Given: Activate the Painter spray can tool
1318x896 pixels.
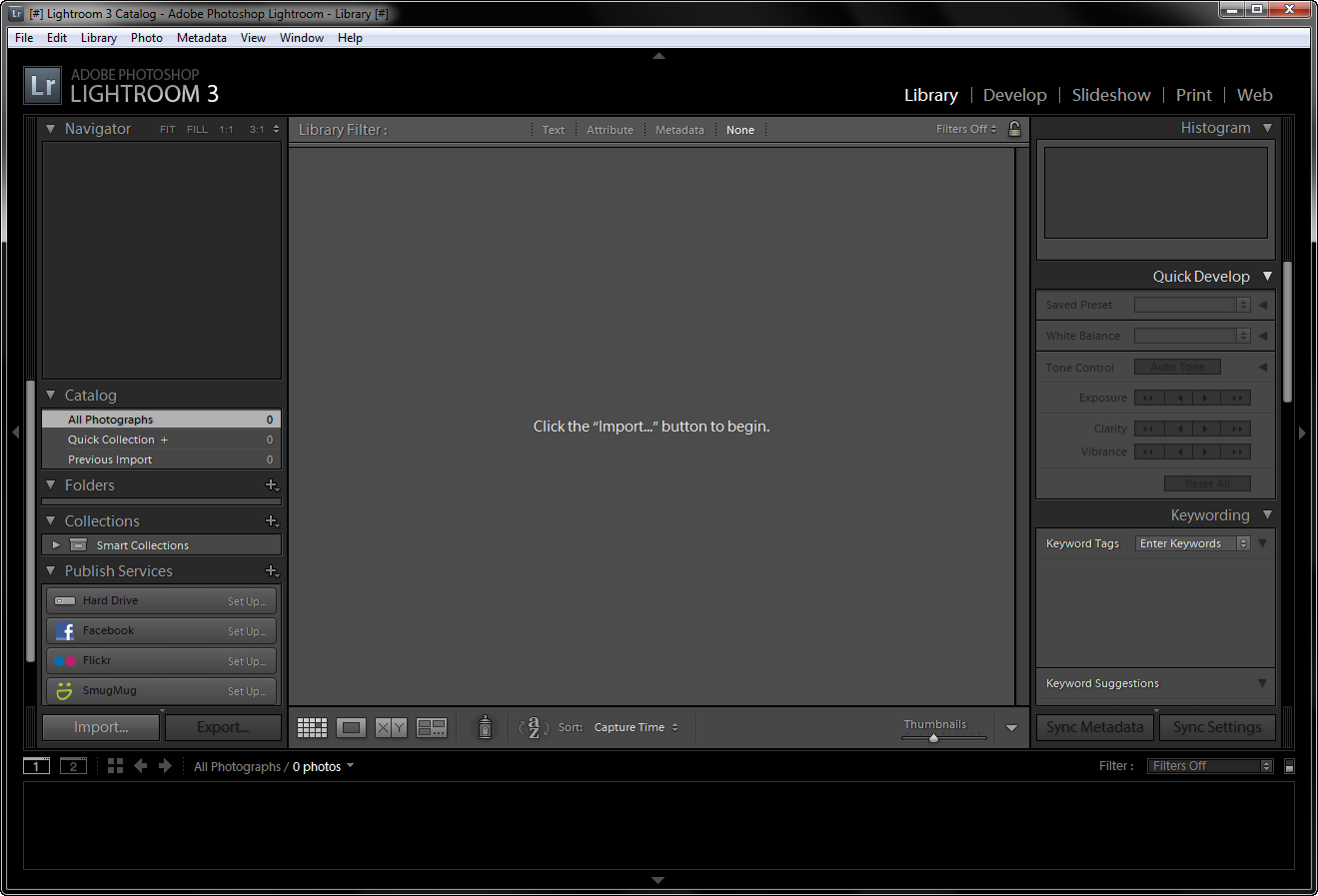Looking at the screenshot, I should point(485,726).
